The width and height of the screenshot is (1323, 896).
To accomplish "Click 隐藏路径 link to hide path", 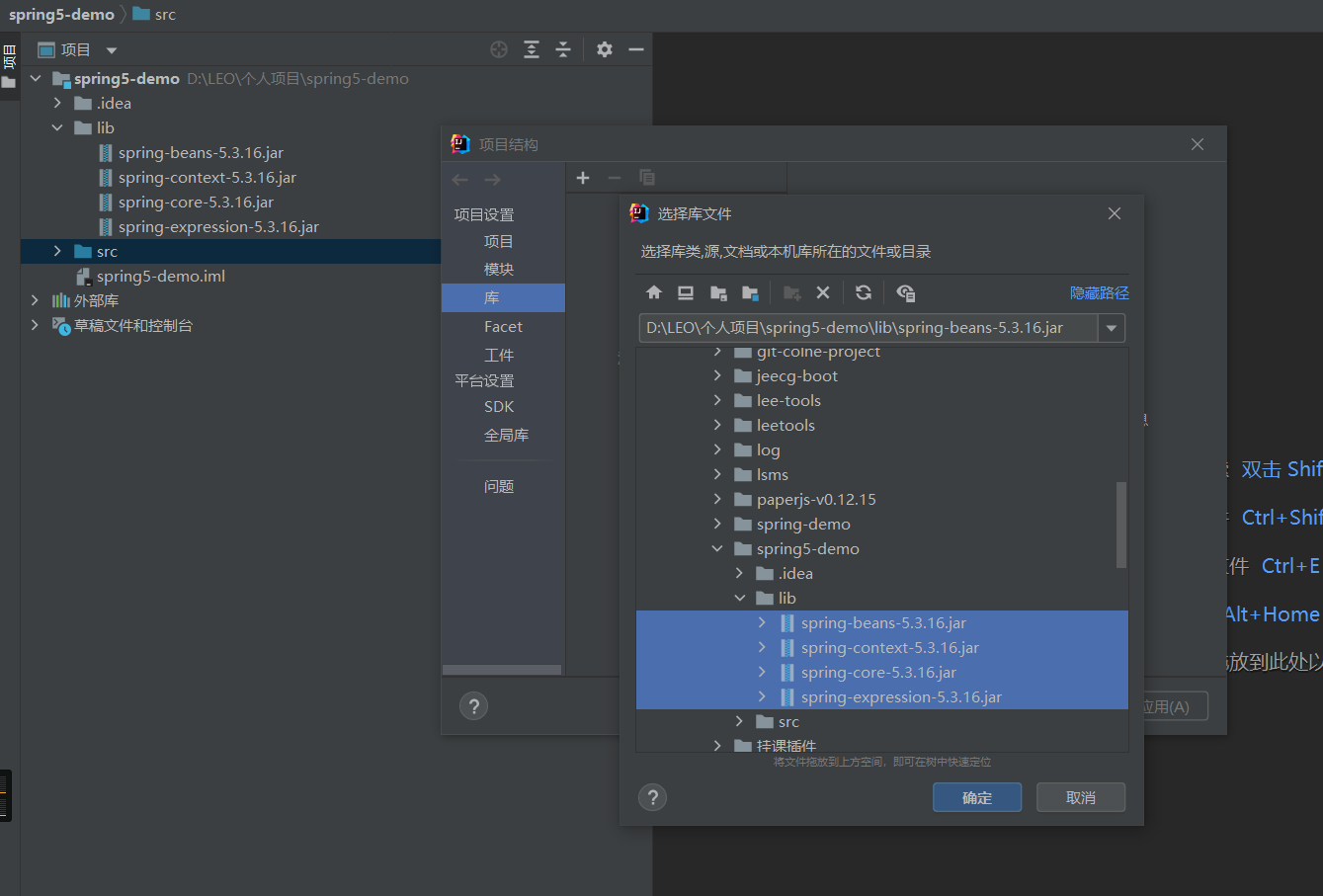I will (x=1099, y=292).
